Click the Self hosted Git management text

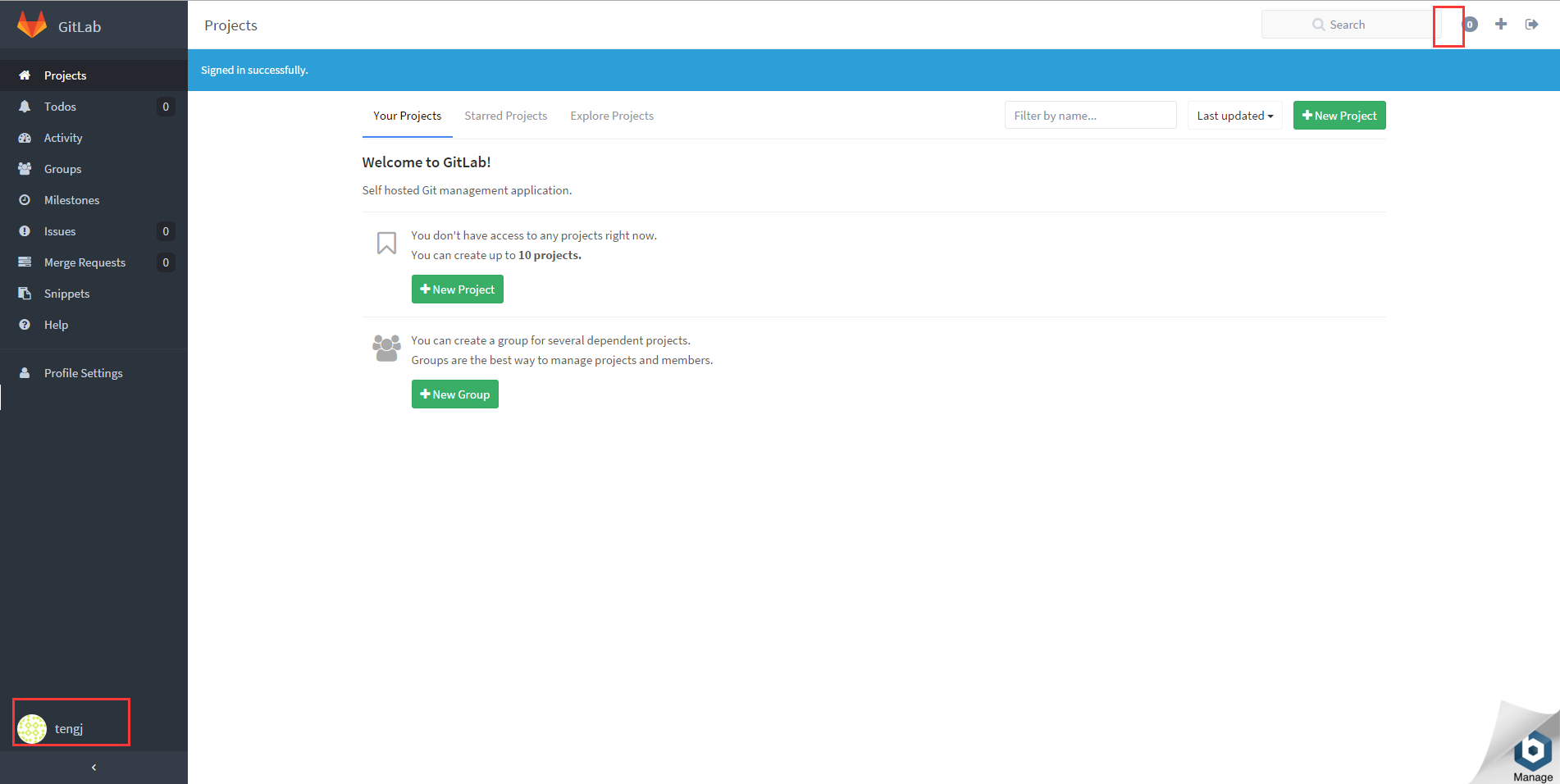pos(467,190)
